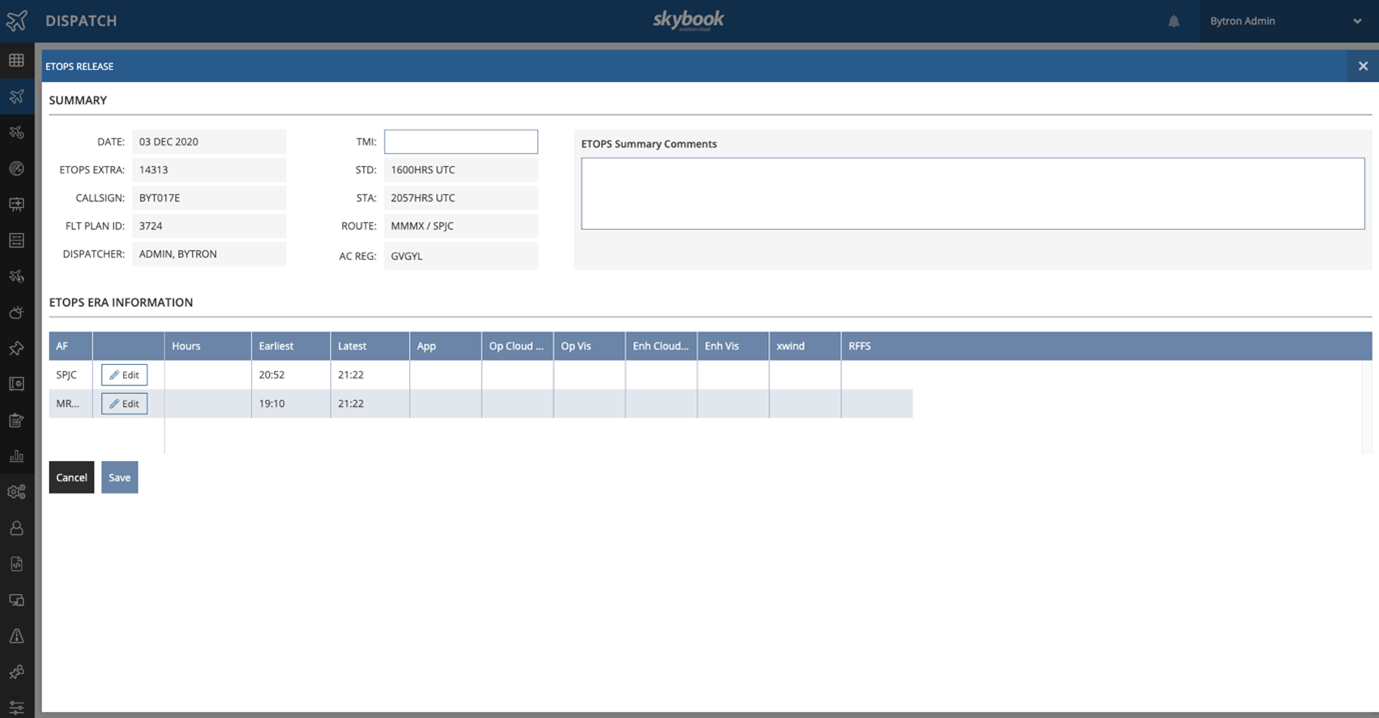Click the DISPATCH title in header
Screen dimensions: 1379x718
(x=81, y=21)
